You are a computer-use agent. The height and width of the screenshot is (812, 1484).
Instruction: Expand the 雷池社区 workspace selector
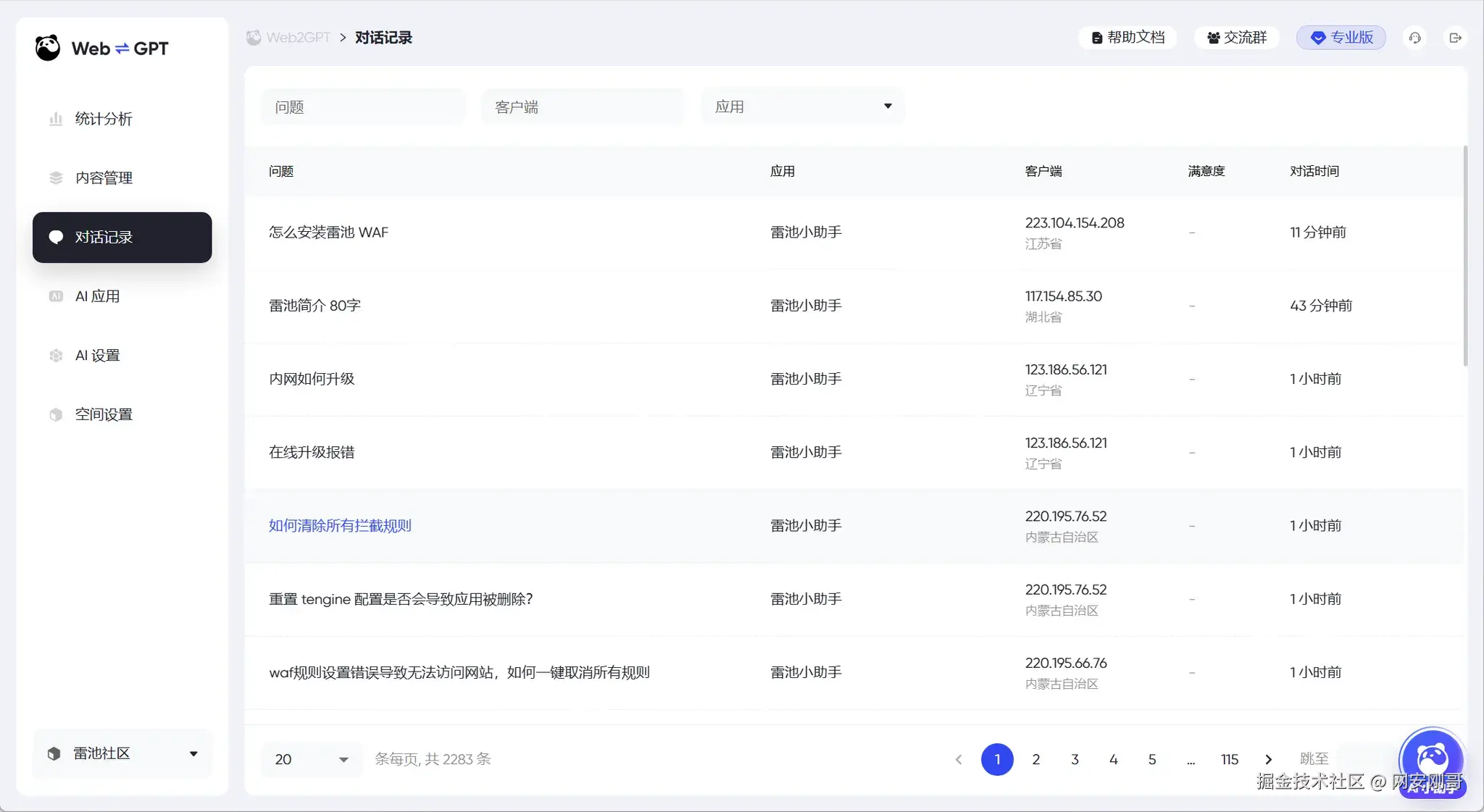[x=122, y=753]
